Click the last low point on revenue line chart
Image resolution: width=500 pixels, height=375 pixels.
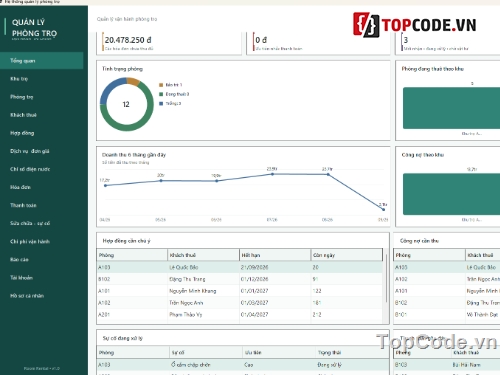click(x=383, y=210)
